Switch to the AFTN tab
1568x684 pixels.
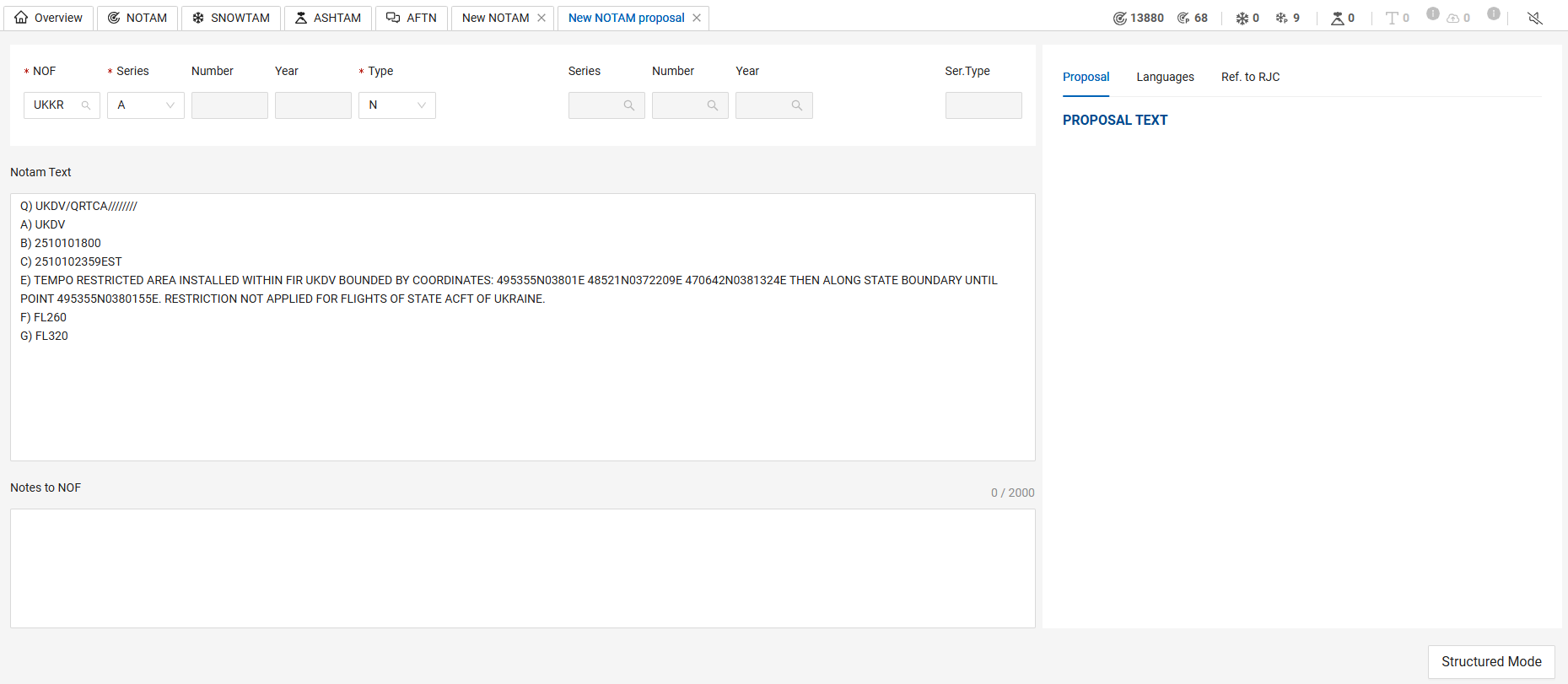click(412, 18)
